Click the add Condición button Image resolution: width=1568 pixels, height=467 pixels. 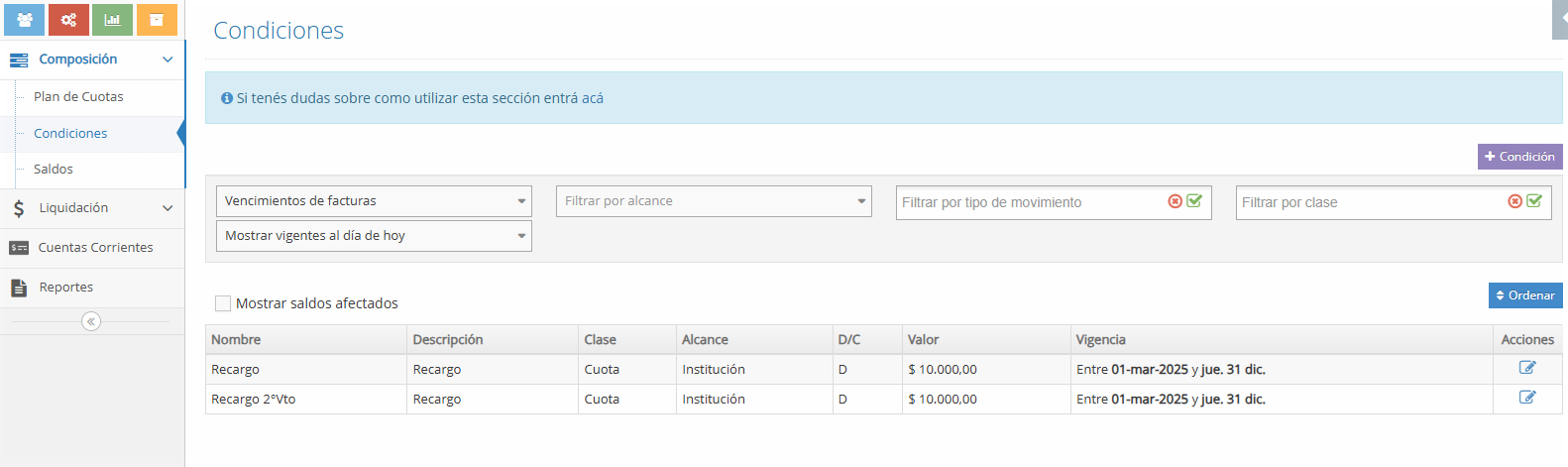1519,157
